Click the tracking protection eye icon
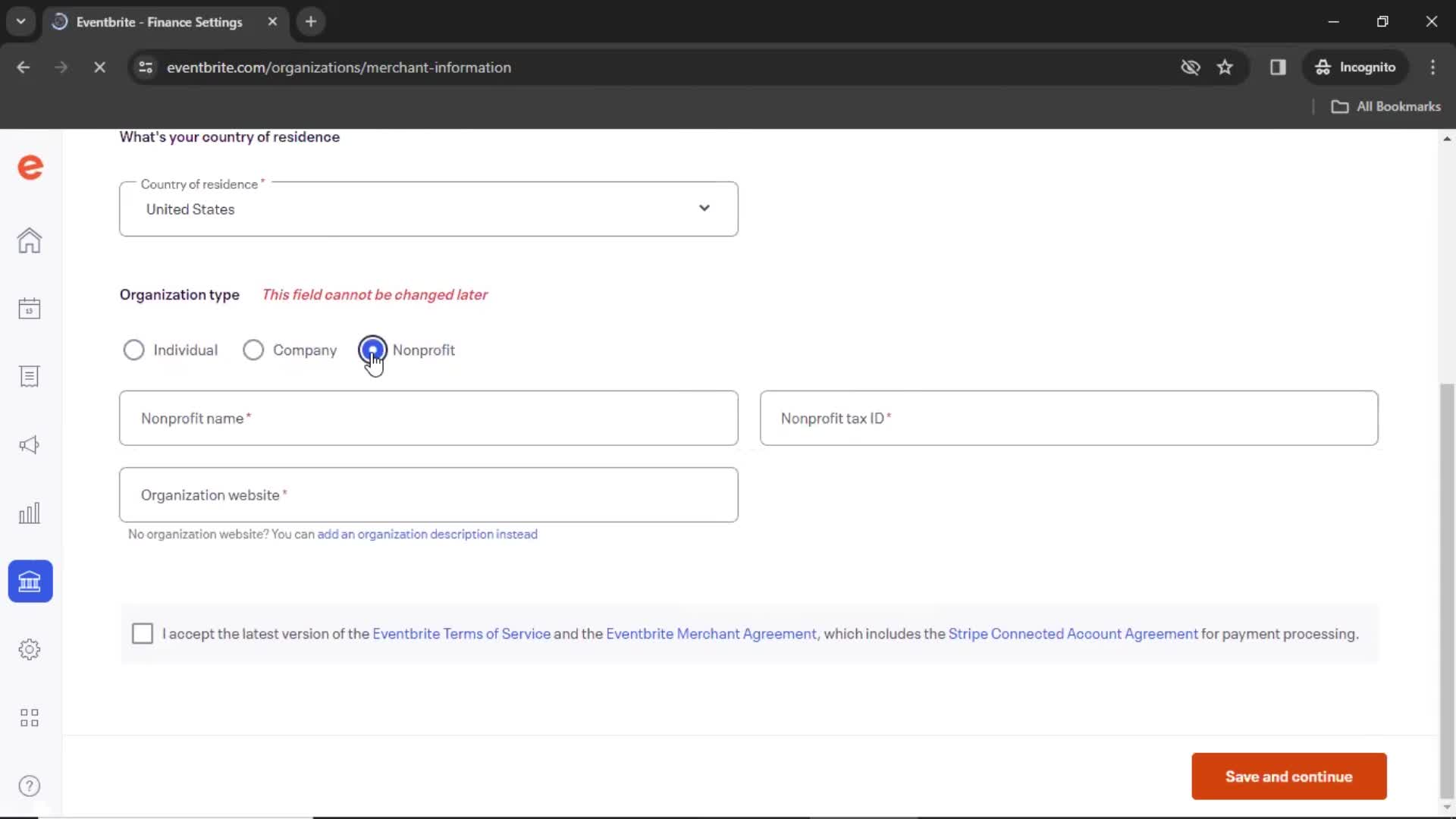Image resolution: width=1456 pixels, height=819 pixels. tap(1191, 67)
